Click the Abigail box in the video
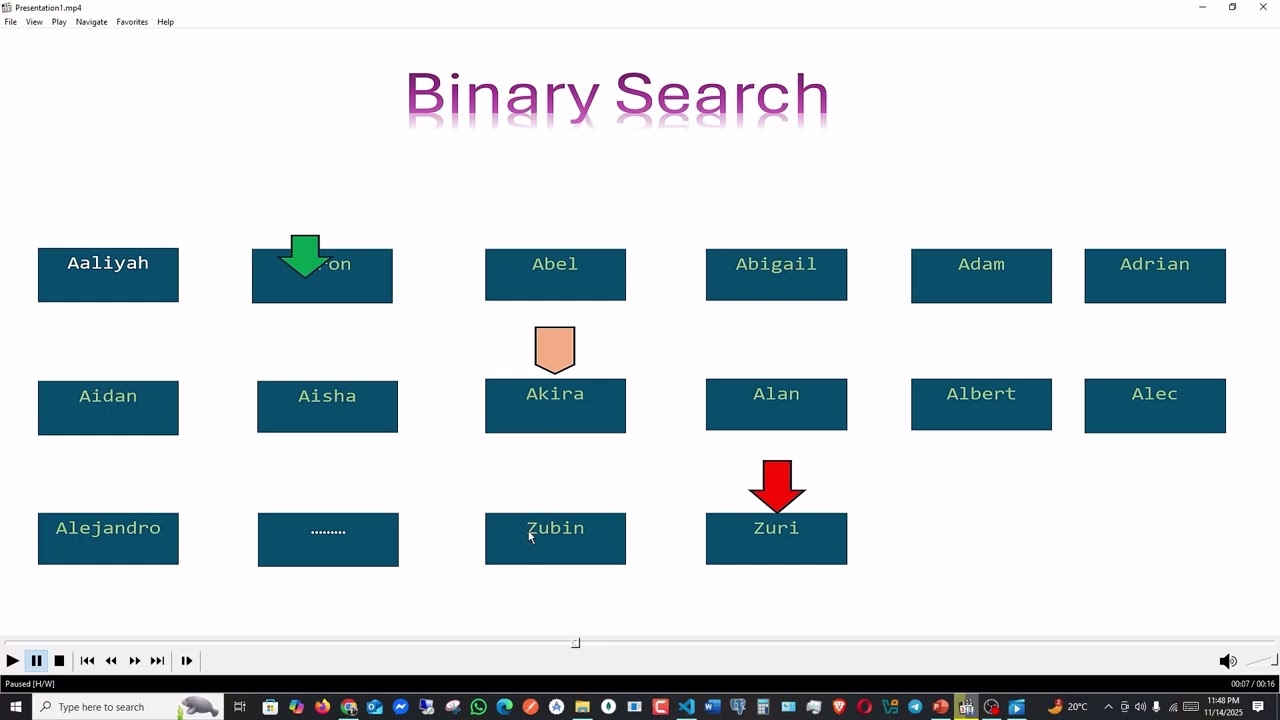 click(x=776, y=275)
